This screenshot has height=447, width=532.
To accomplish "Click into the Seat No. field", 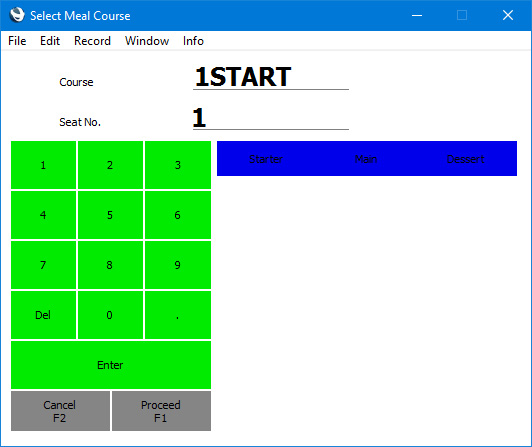I will click(x=271, y=117).
